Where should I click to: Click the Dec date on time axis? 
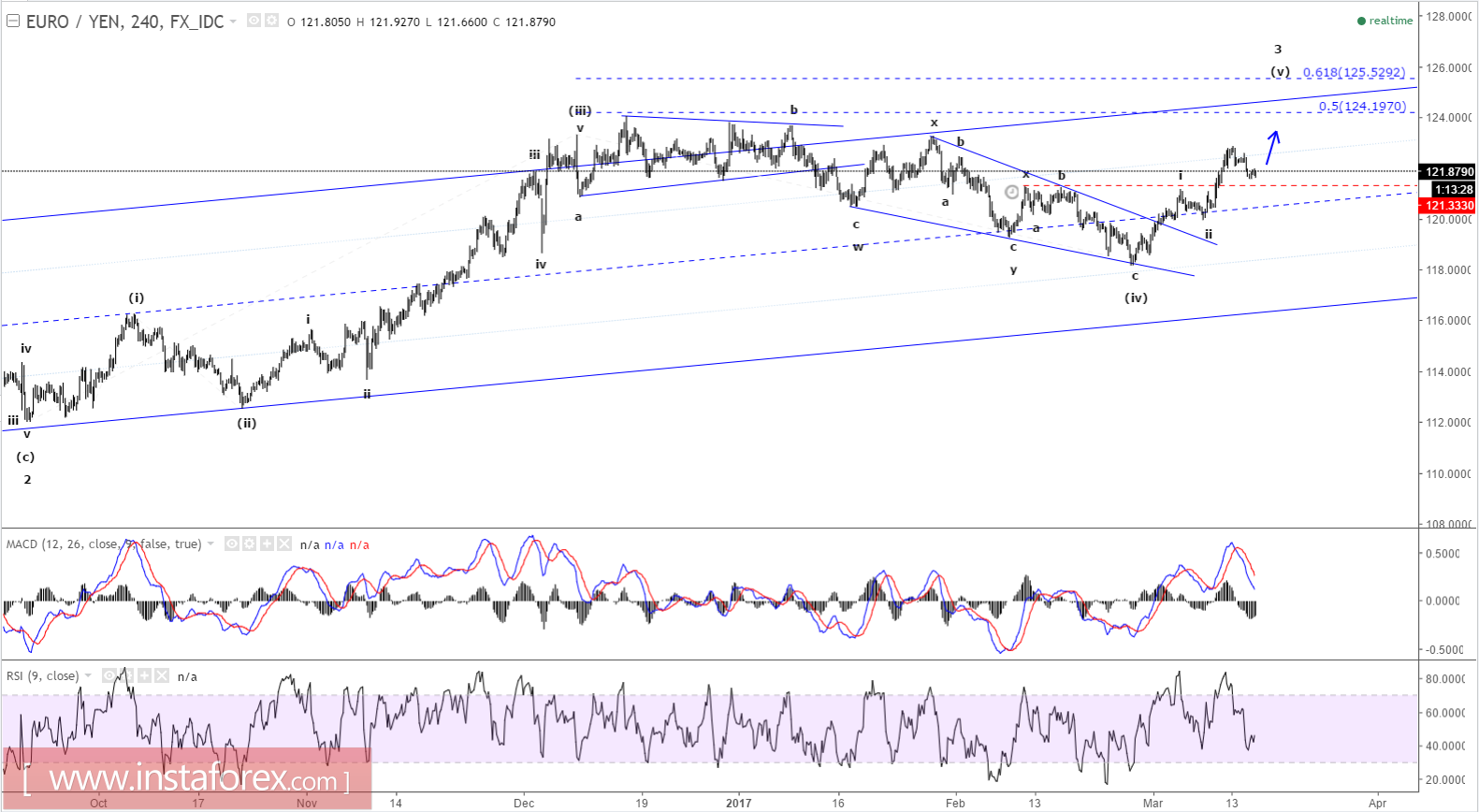(x=524, y=803)
